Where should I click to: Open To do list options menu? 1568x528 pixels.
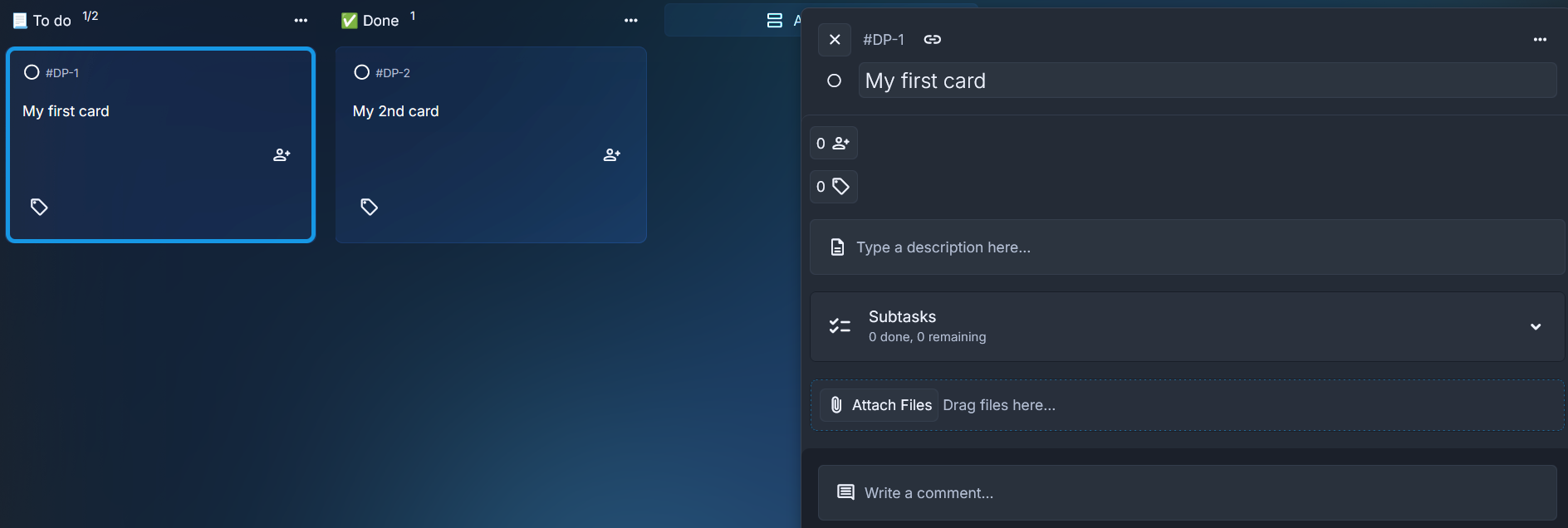301,21
